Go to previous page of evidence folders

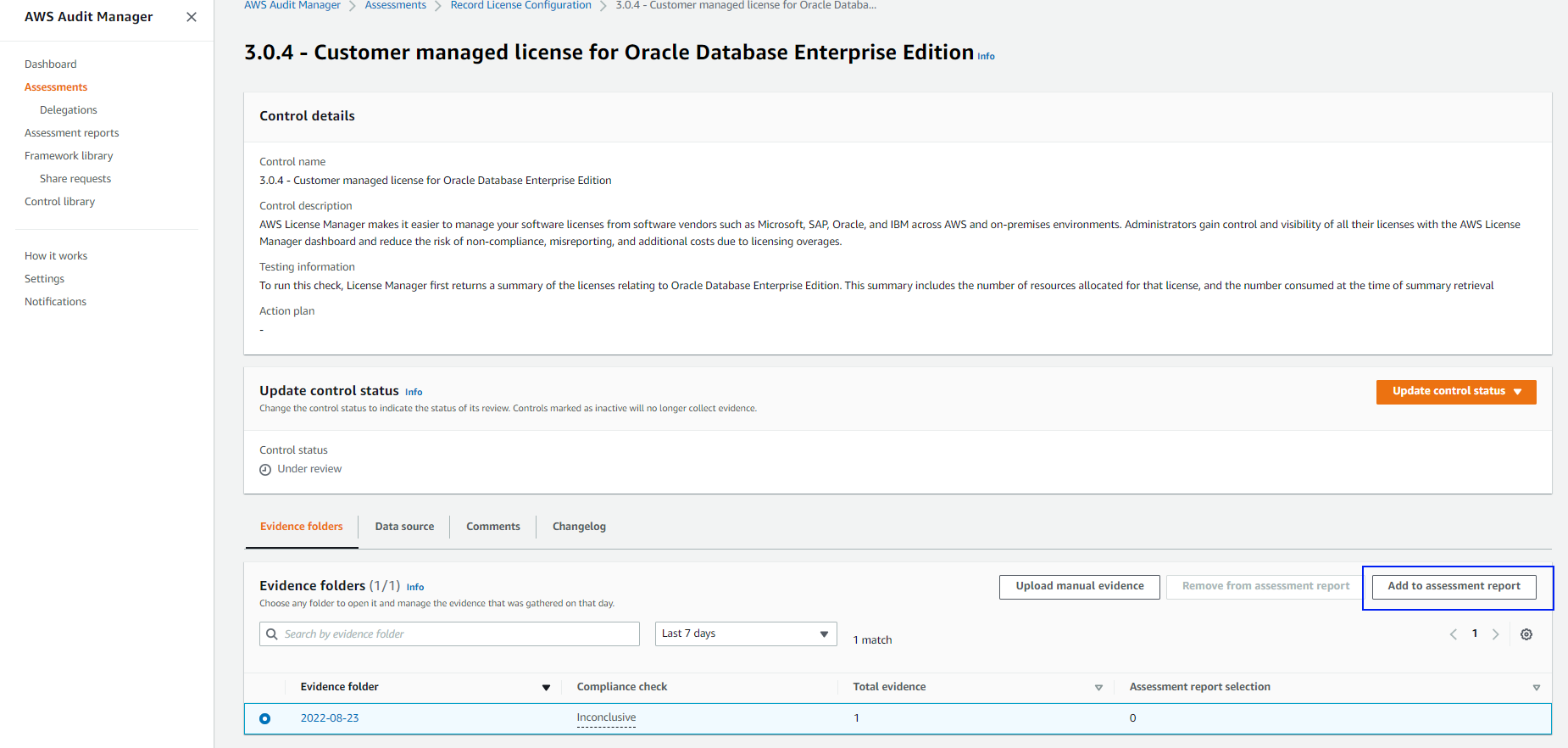click(1453, 634)
